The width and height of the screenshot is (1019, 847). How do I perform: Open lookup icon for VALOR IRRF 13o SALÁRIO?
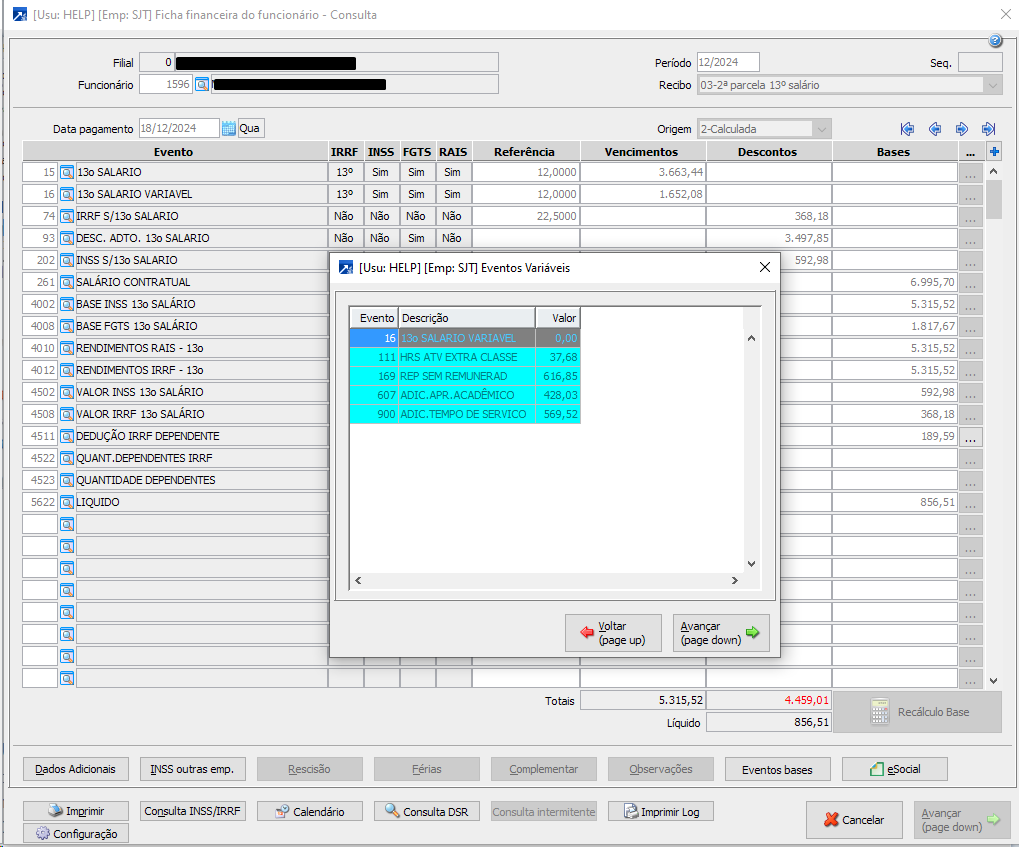(67, 414)
